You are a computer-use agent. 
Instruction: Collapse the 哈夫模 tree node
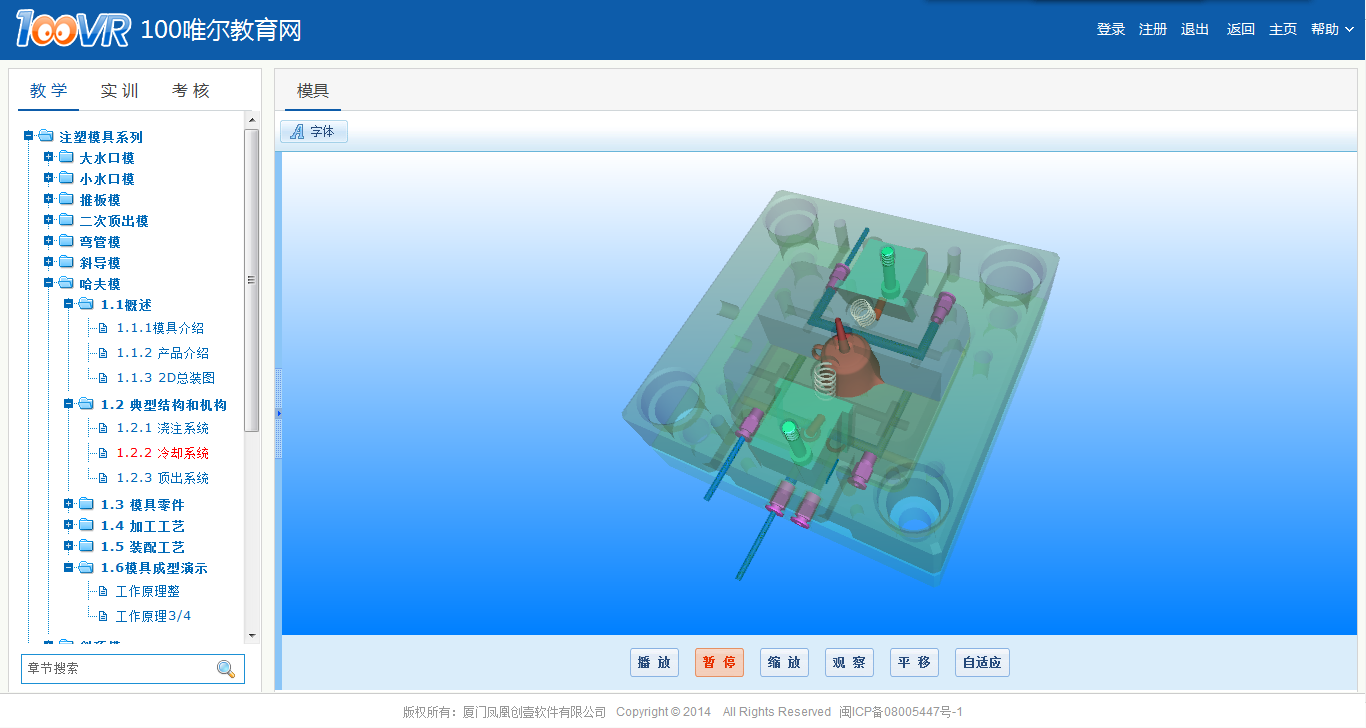(x=48, y=283)
